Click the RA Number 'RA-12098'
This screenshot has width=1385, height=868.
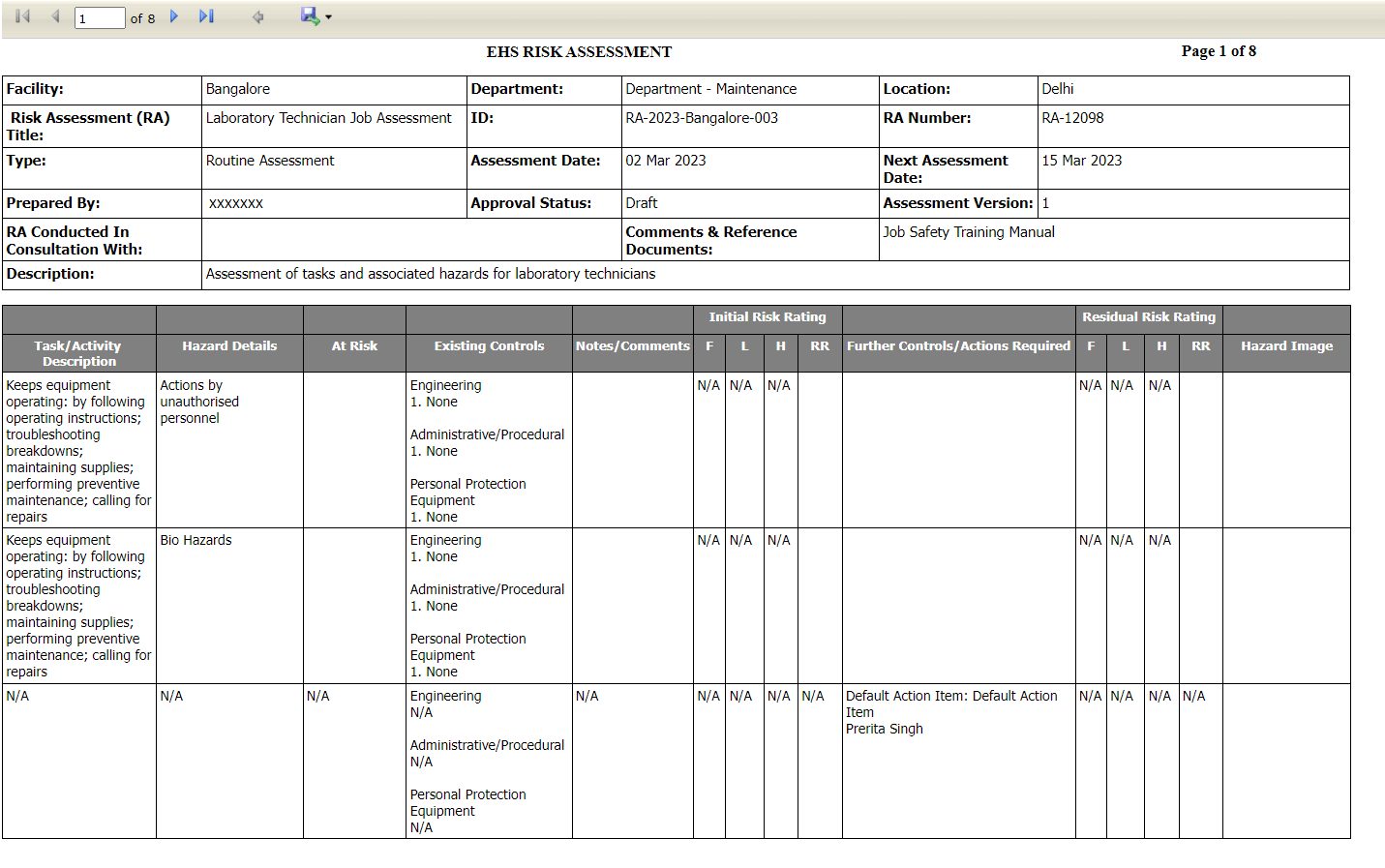[x=1072, y=118]
